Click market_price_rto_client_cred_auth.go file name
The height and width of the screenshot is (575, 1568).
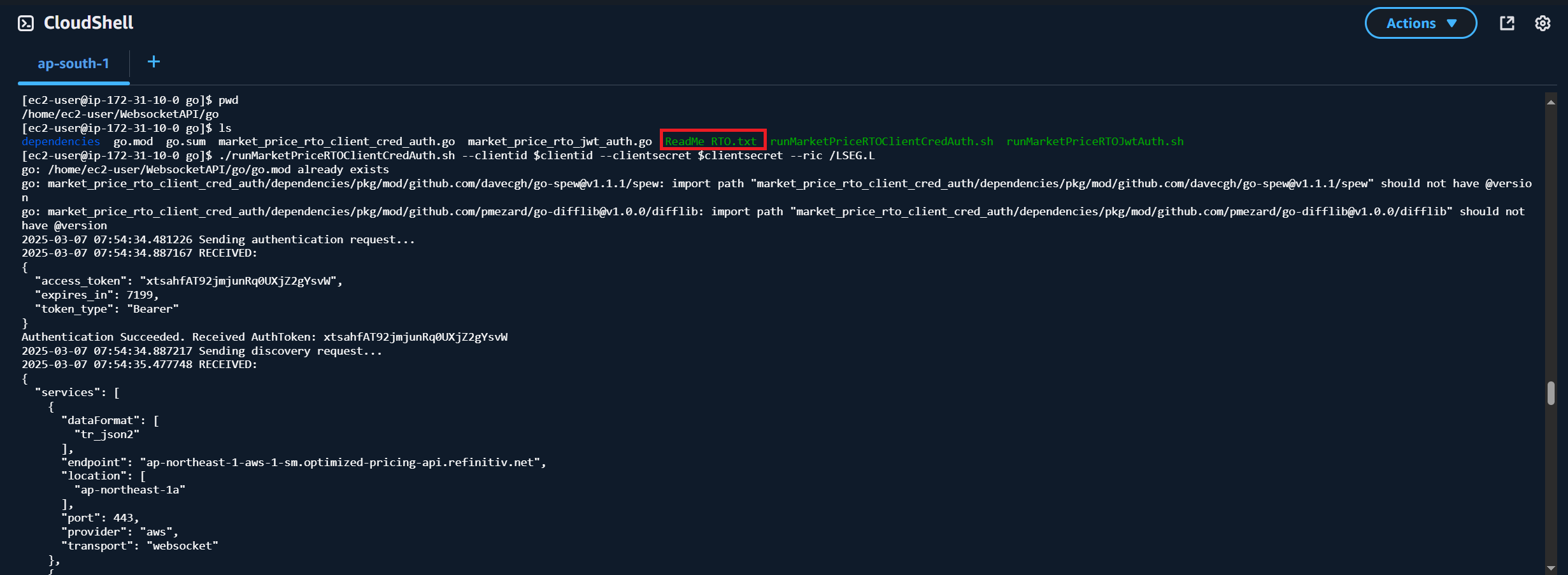336,141
